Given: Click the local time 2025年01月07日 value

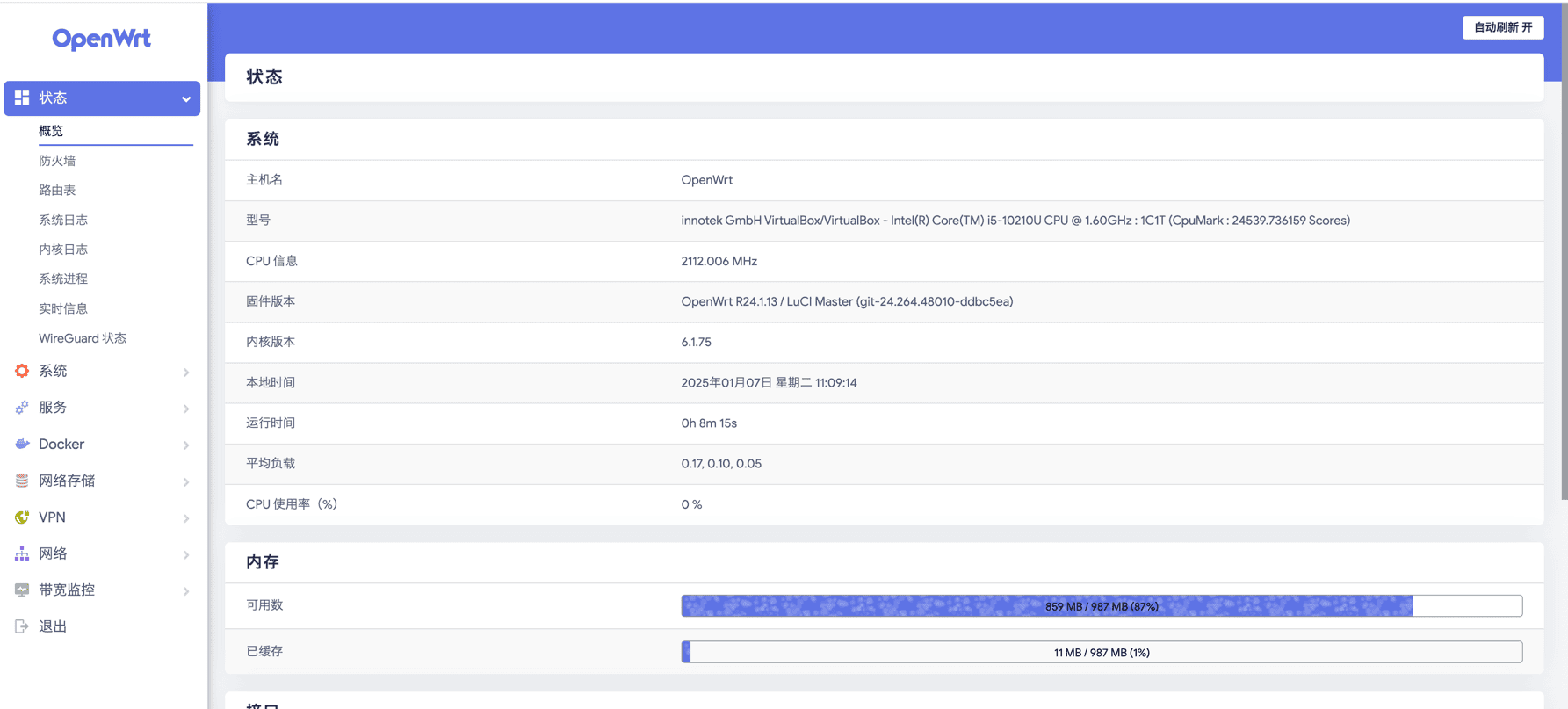Looking at the screenshot, I should pos(769,382).
